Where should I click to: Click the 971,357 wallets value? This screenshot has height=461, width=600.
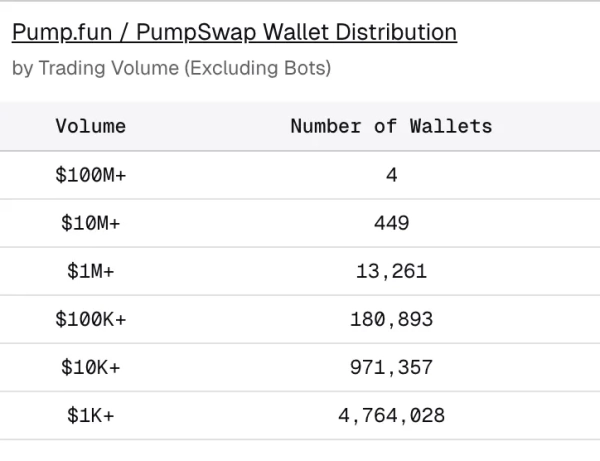391,368
